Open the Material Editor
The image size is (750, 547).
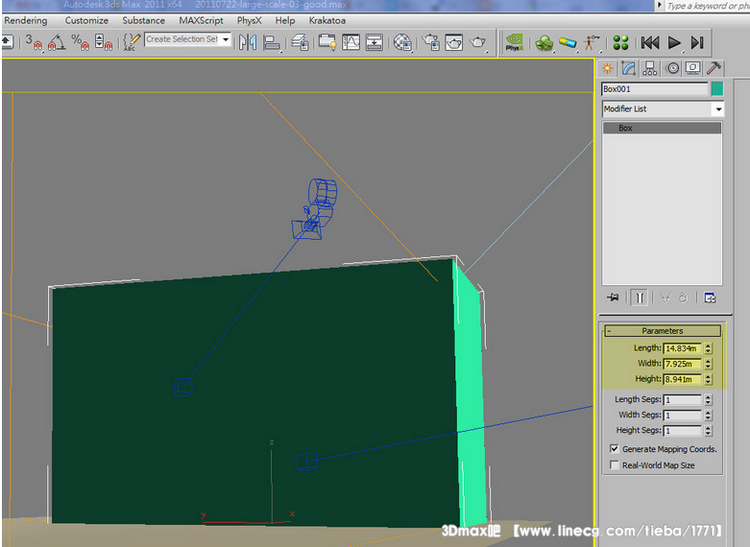pyautogui.click(x=403, y=42)
